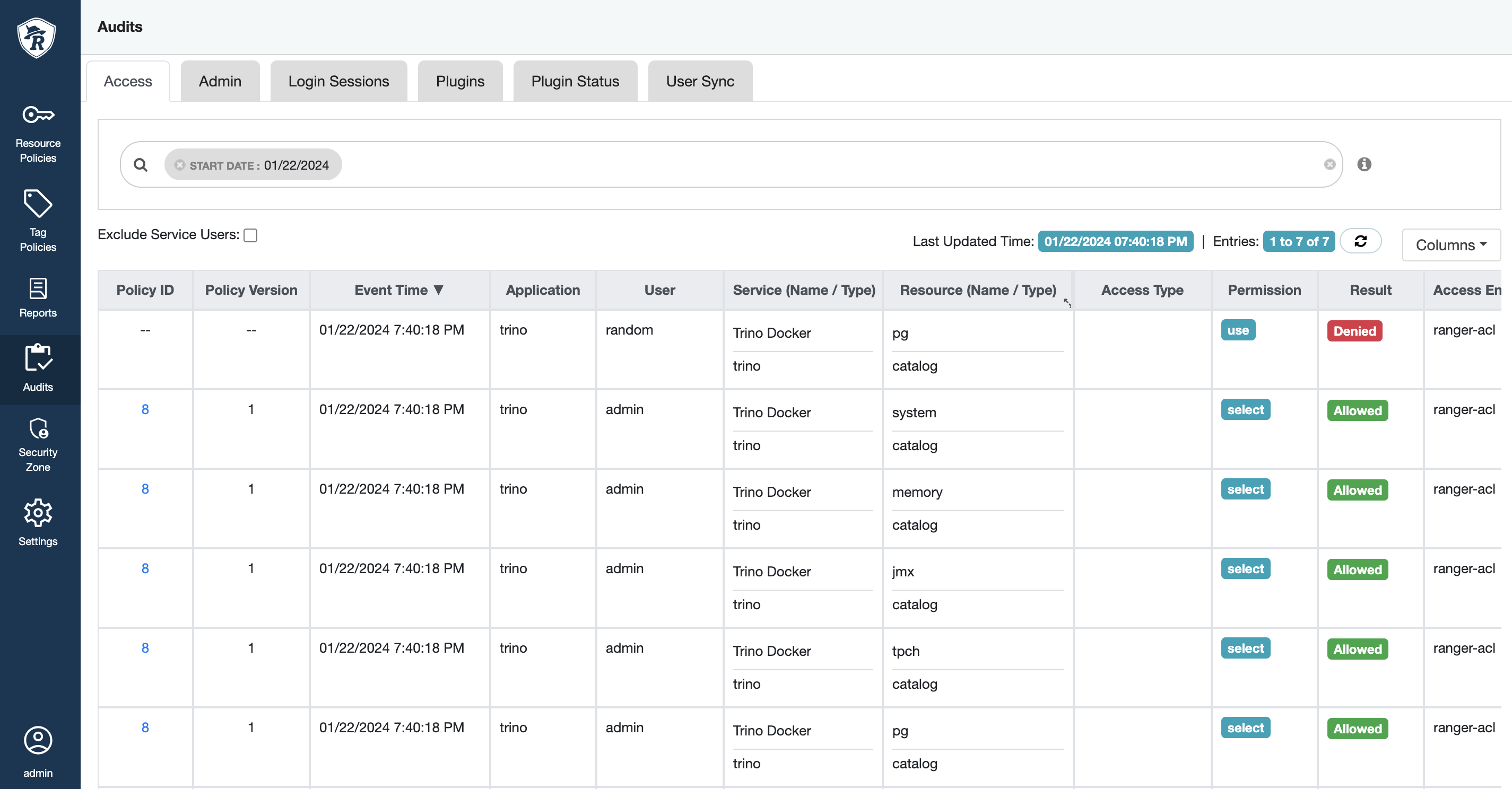Screen dimensions: 1512x789
Task: Open the Plugin Status tab
Action: pos(575,81)
